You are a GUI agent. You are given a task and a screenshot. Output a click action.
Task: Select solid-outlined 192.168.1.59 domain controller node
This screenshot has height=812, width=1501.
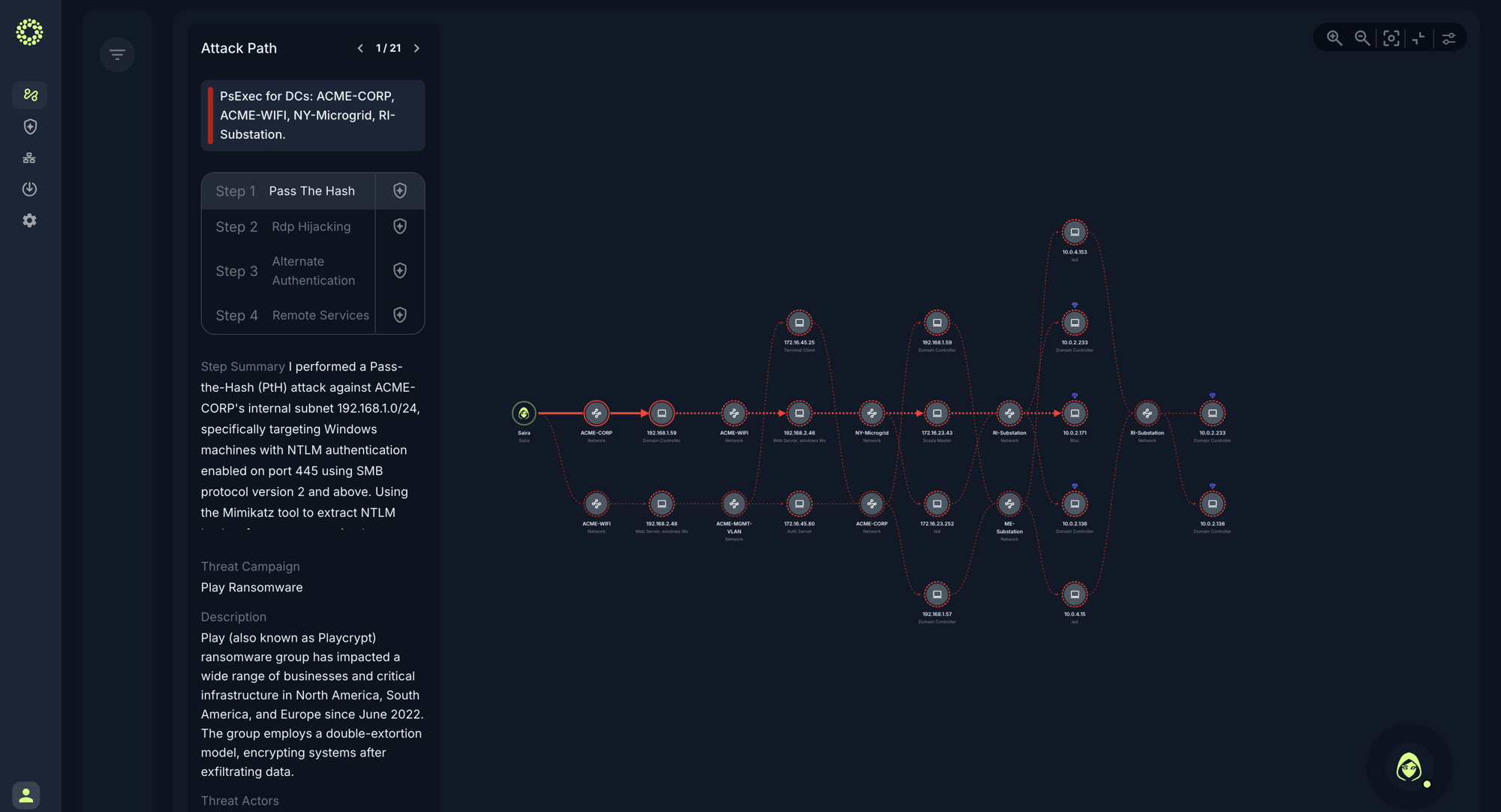click(661, 414)
